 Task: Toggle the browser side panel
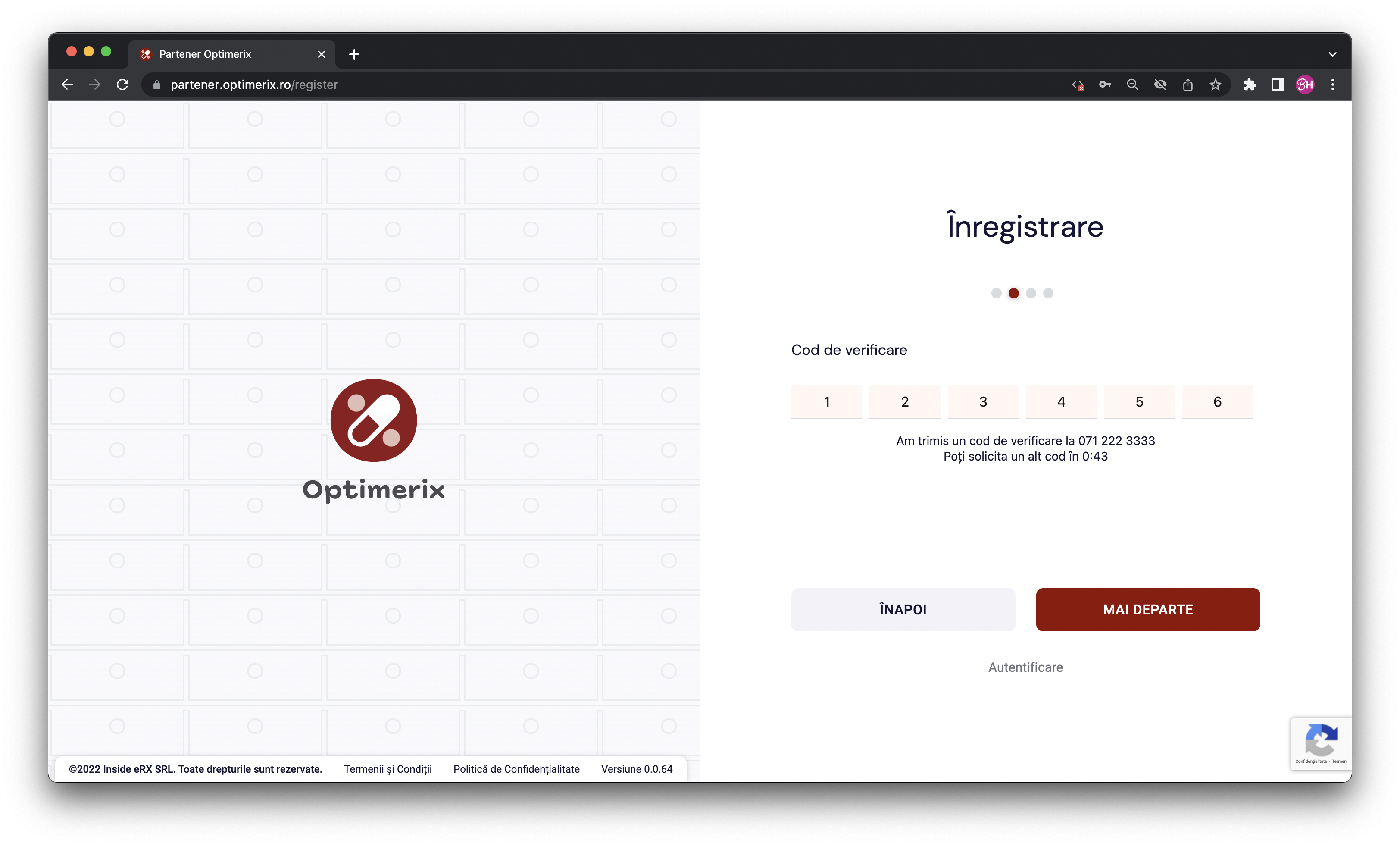click(x=1277, y=85)
